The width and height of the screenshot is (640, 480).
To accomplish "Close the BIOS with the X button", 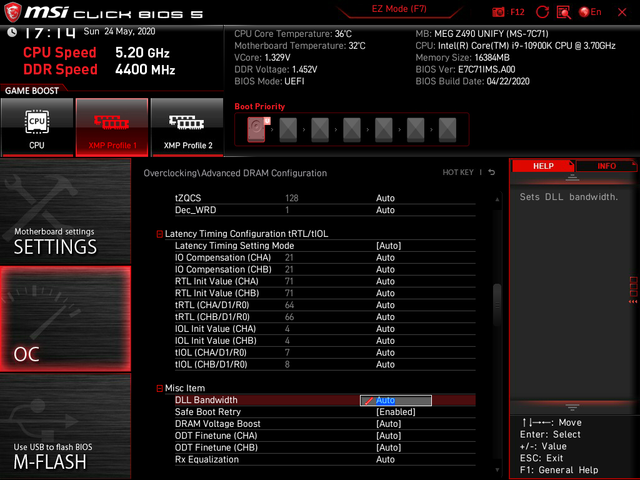I will pos(622,12).
